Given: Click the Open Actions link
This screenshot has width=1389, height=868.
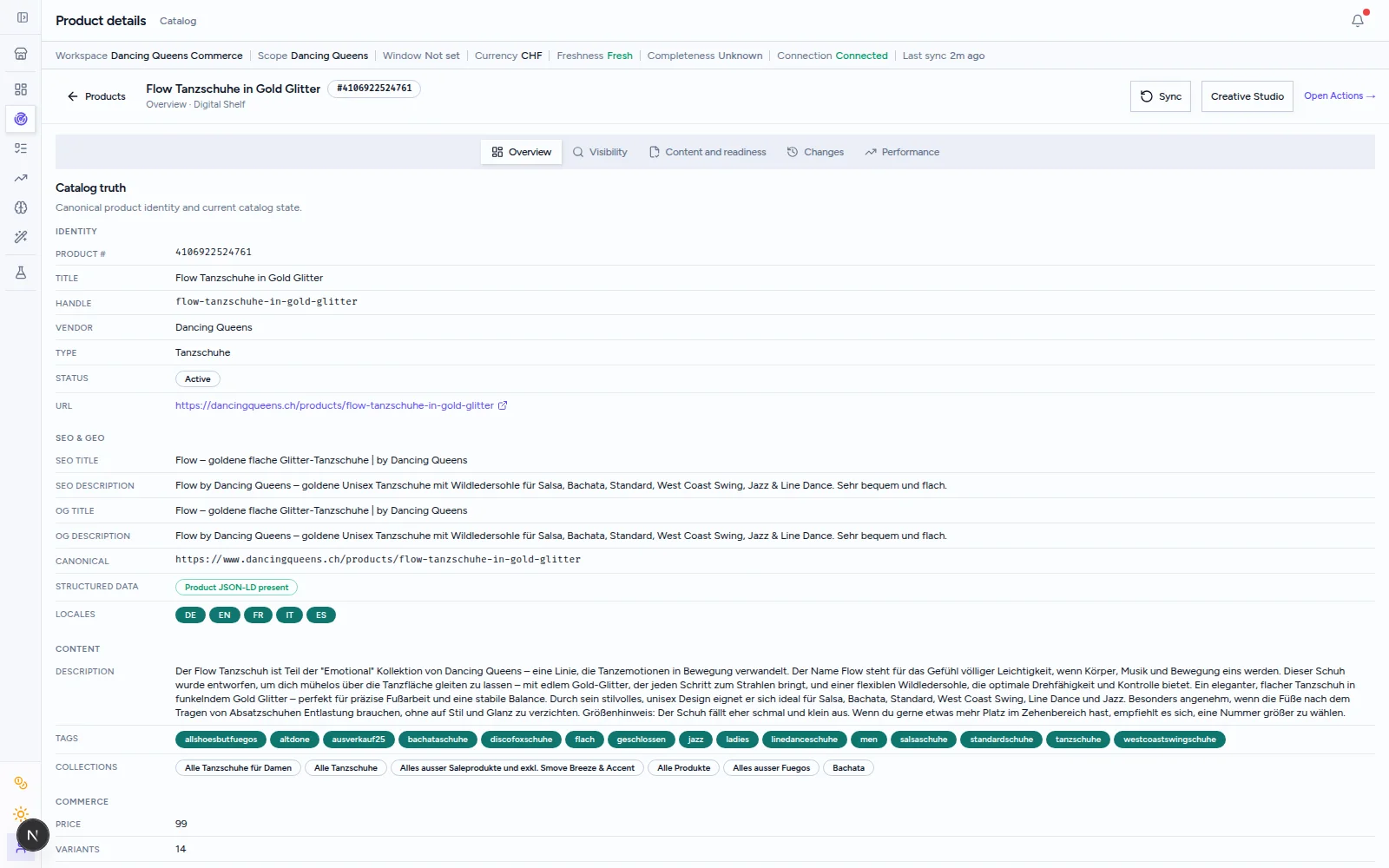Looking at the screenshot, I should point(1340,96).
